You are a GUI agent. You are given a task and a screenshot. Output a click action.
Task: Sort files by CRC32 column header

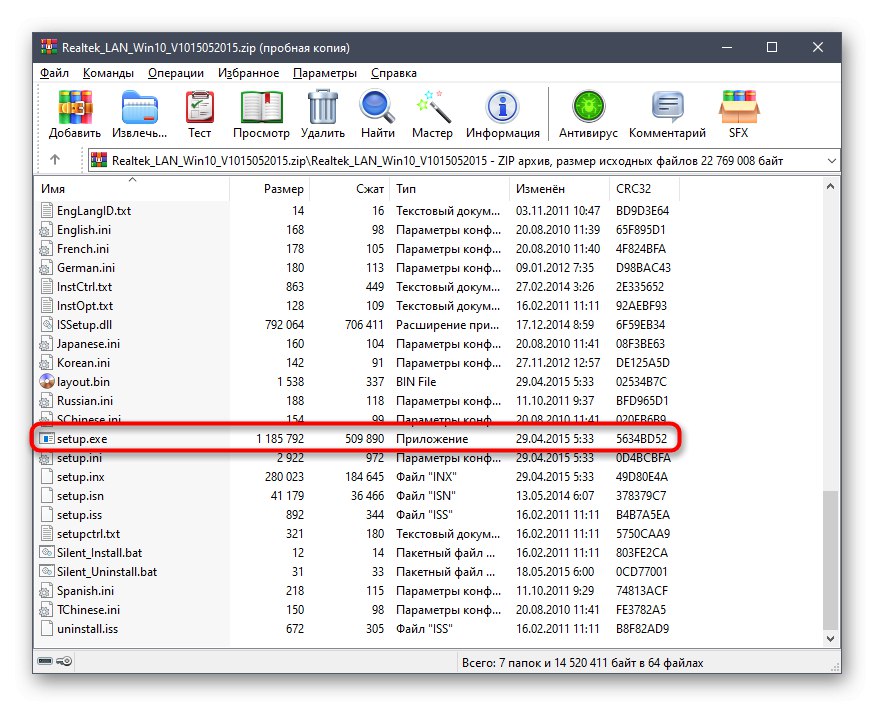(x=644, y=189)
